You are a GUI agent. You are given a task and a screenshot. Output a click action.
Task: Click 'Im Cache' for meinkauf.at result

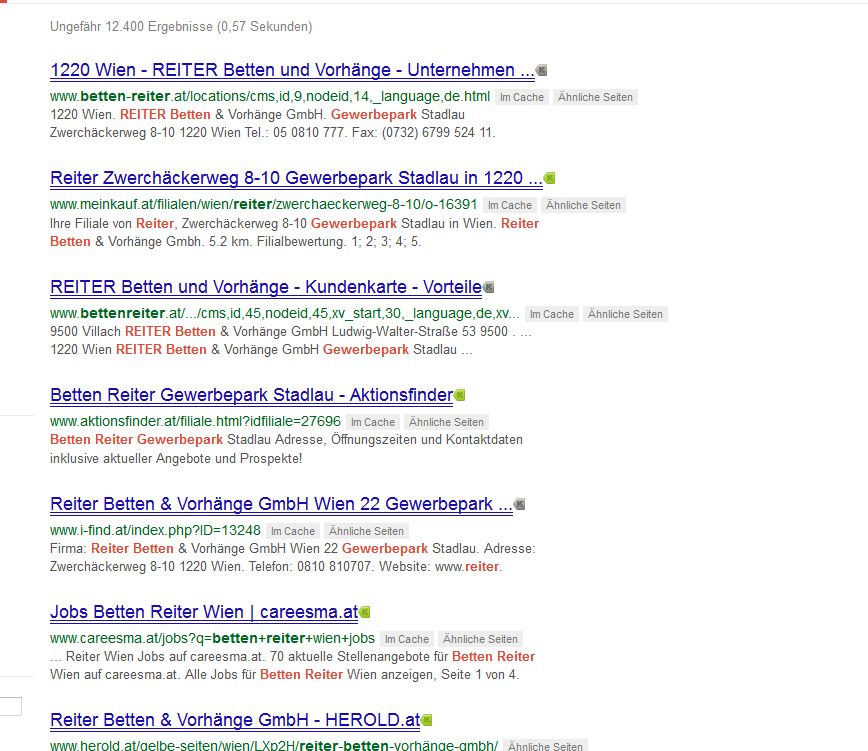[x=510, y=205]
